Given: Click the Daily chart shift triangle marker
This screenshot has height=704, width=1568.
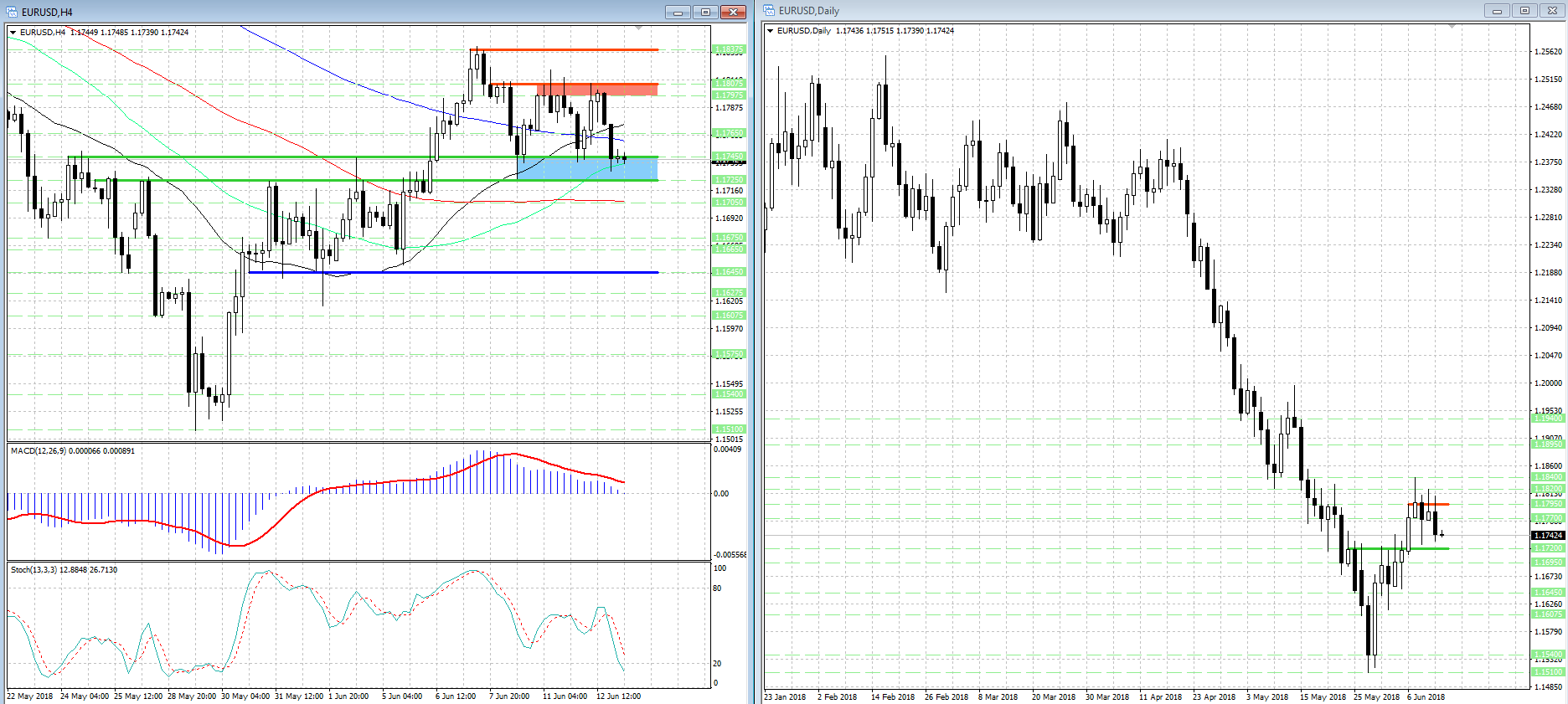Looking at the screenshot, I should 1452,27.
